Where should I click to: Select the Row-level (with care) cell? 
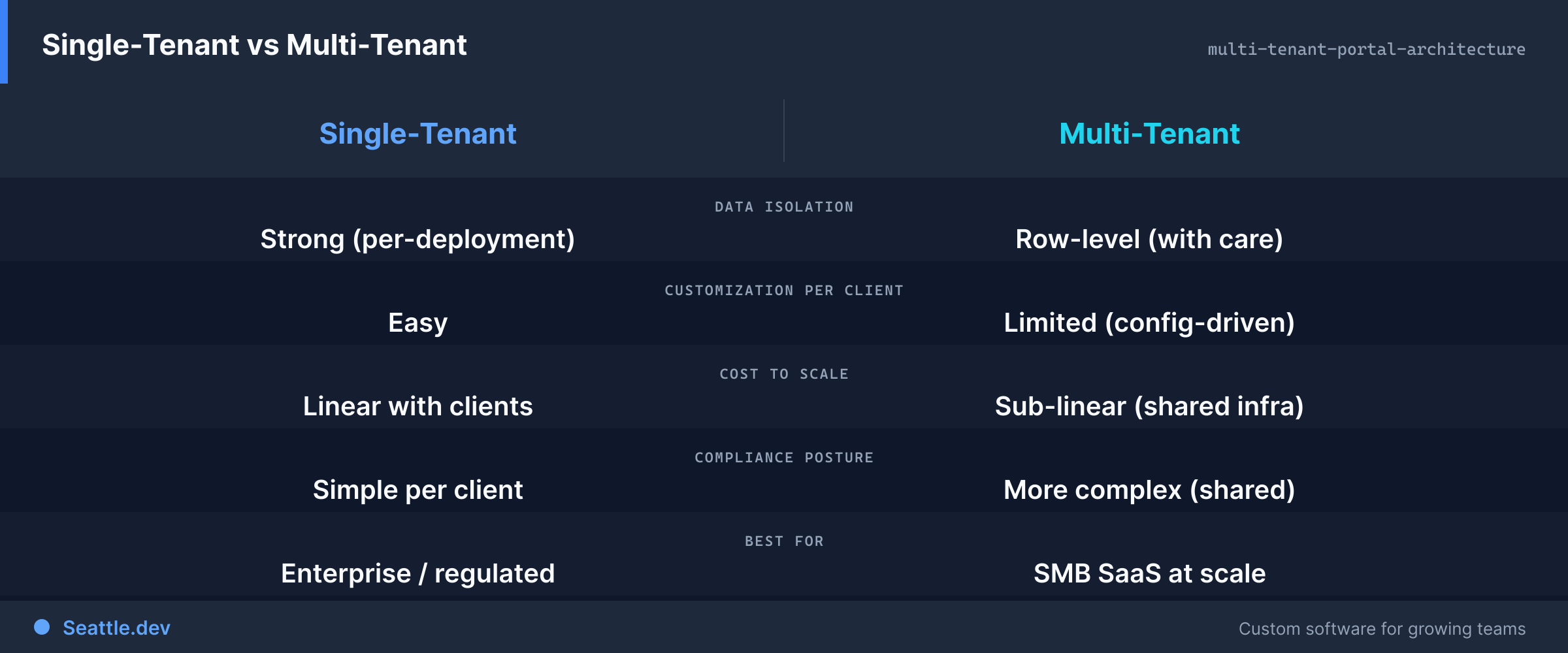1150,240
